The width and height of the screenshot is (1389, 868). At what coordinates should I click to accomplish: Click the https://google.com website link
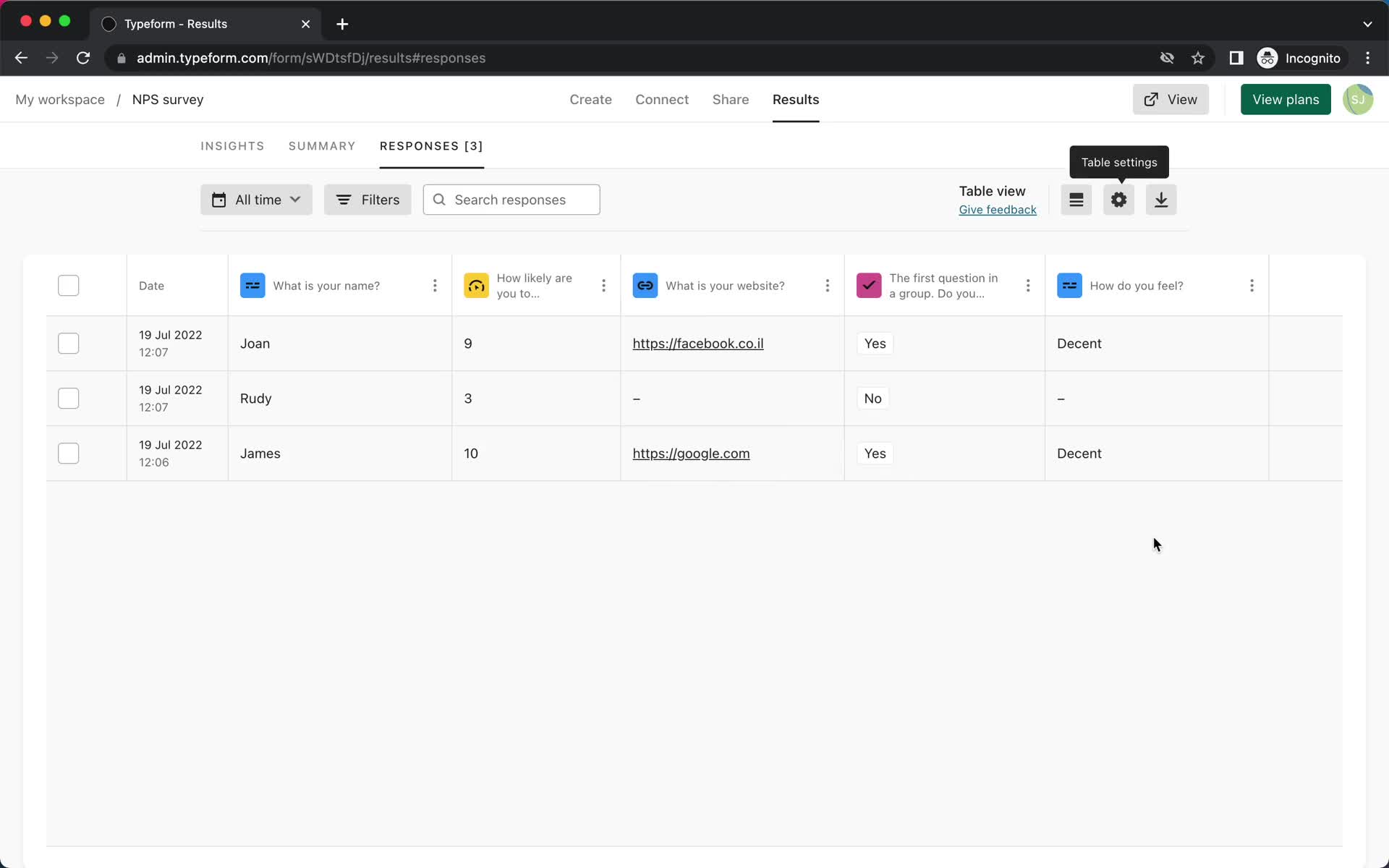pos(691,453)
